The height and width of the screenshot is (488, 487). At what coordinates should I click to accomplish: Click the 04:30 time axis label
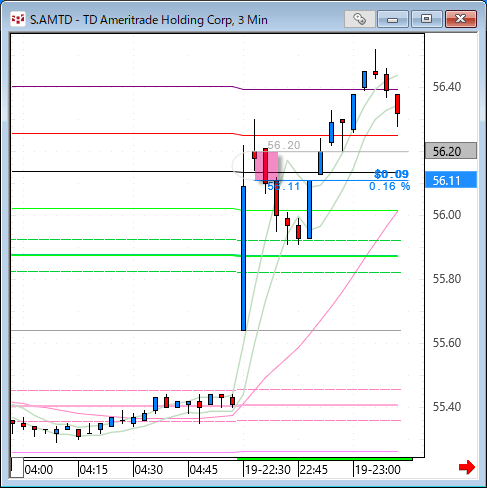click(149, 470)
